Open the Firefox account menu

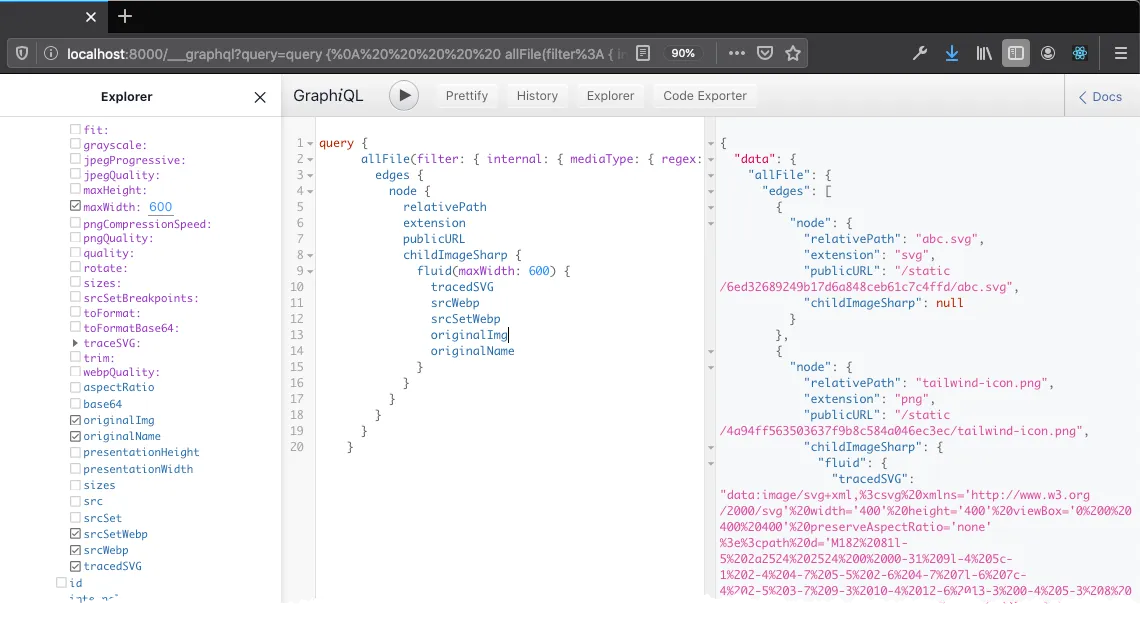[1048, 53]
